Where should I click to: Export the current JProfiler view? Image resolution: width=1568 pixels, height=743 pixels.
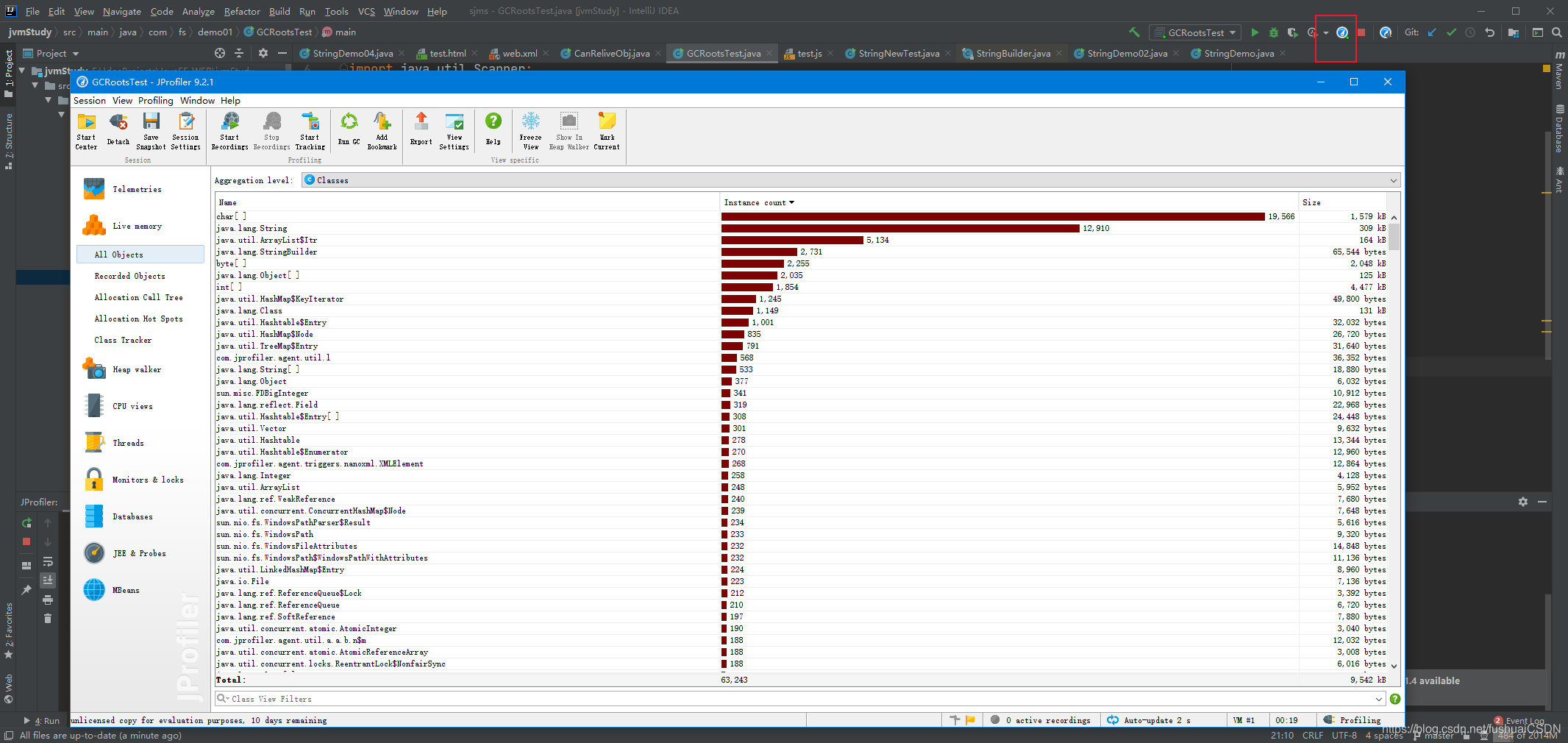[421, 129]
